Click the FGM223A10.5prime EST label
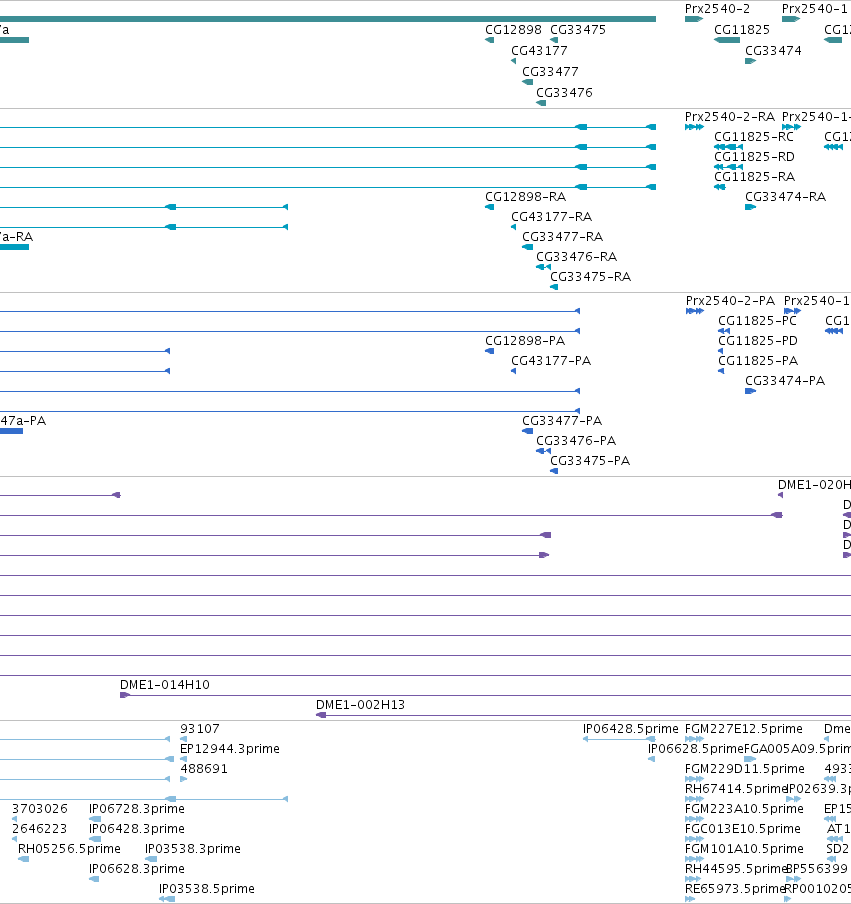Image resolution: width=851 pixels, height=904 pixels. [x=744, y=809]
